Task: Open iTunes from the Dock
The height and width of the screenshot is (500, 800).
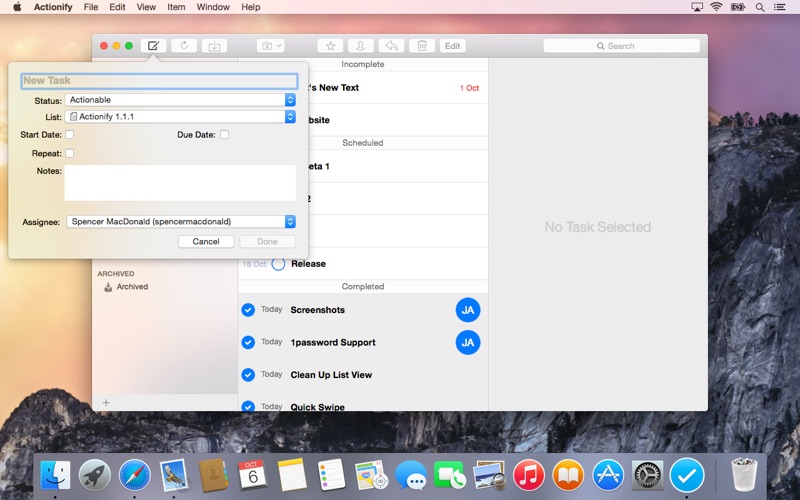Action: 529,476
